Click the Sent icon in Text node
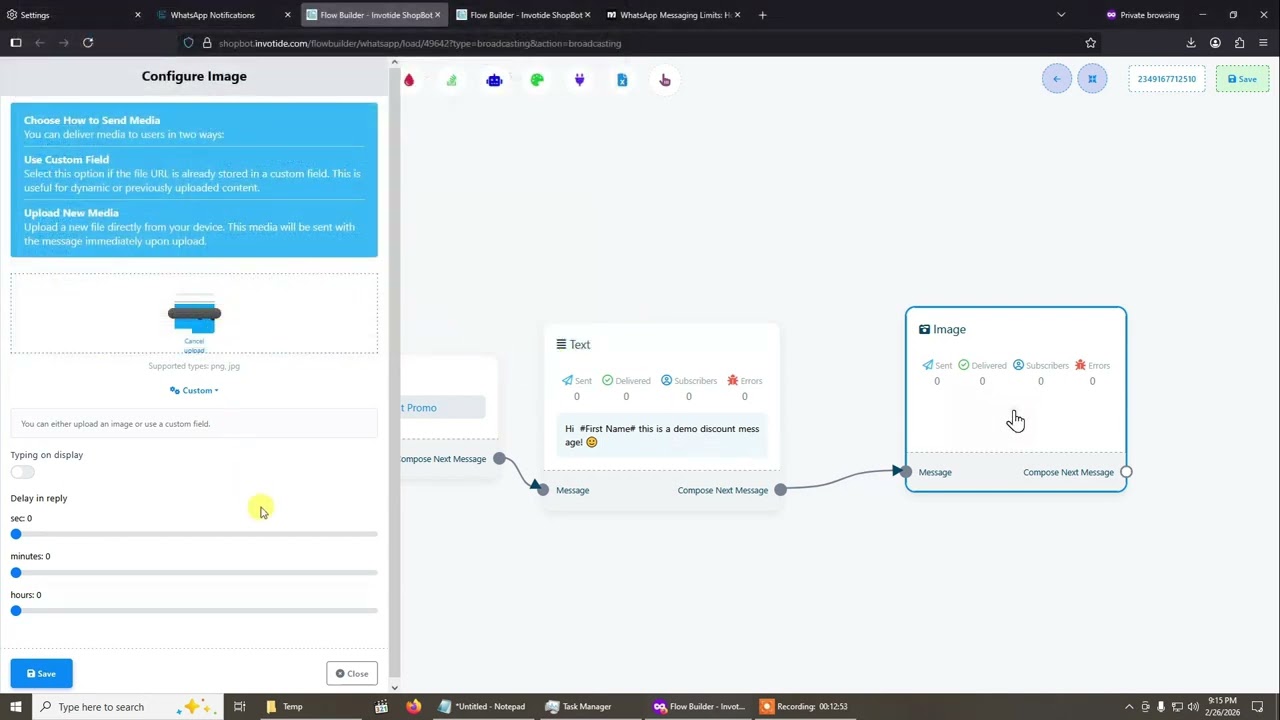Image resolution: width=1280 pixels, height=720 pixels. tap(567, 380)
